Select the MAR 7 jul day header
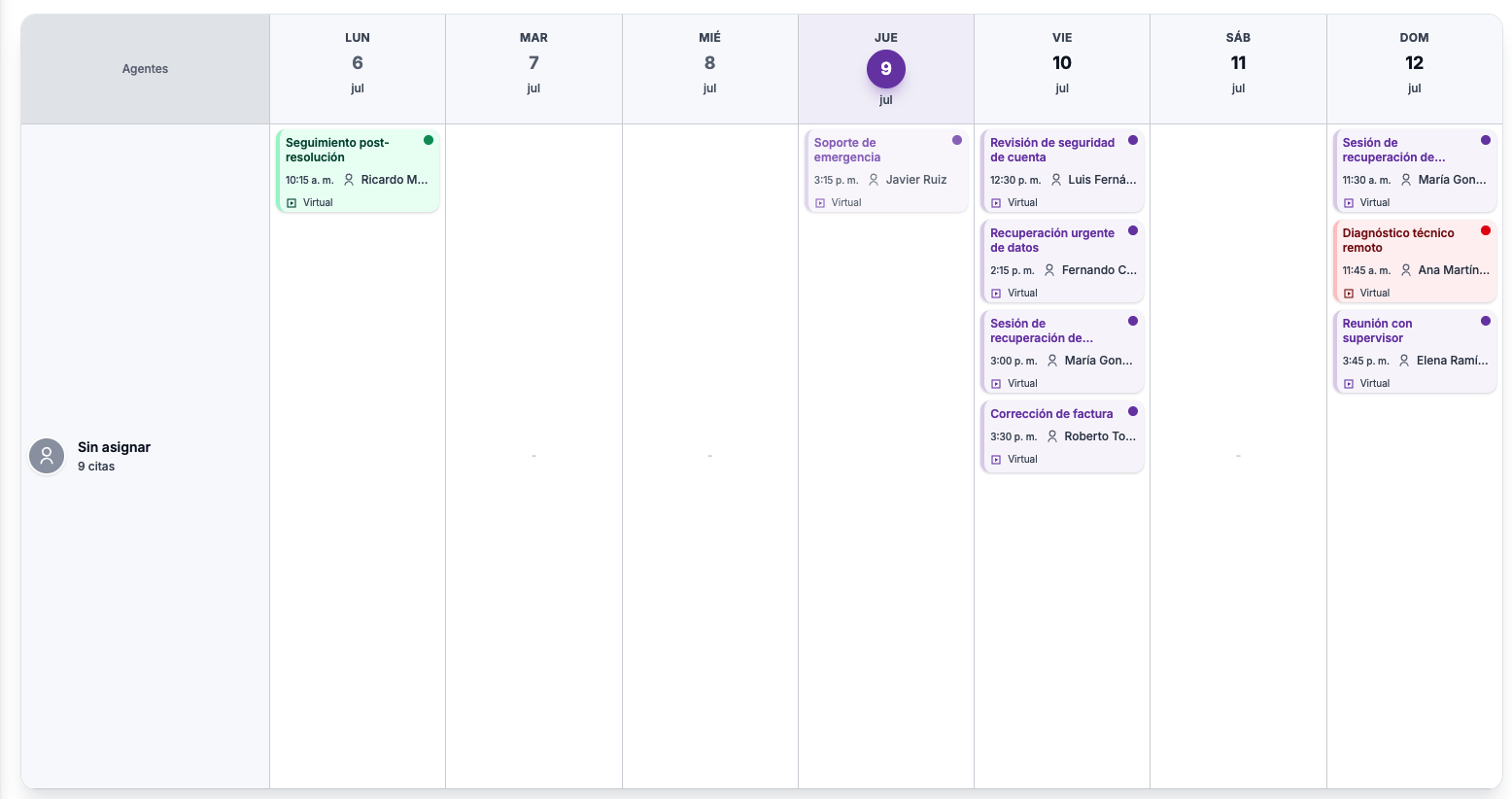The image size is (1512, 799). [x=533, y=69]
